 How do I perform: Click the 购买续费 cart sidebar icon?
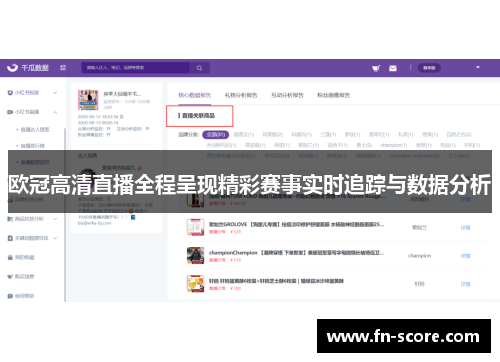coord(10,276)
